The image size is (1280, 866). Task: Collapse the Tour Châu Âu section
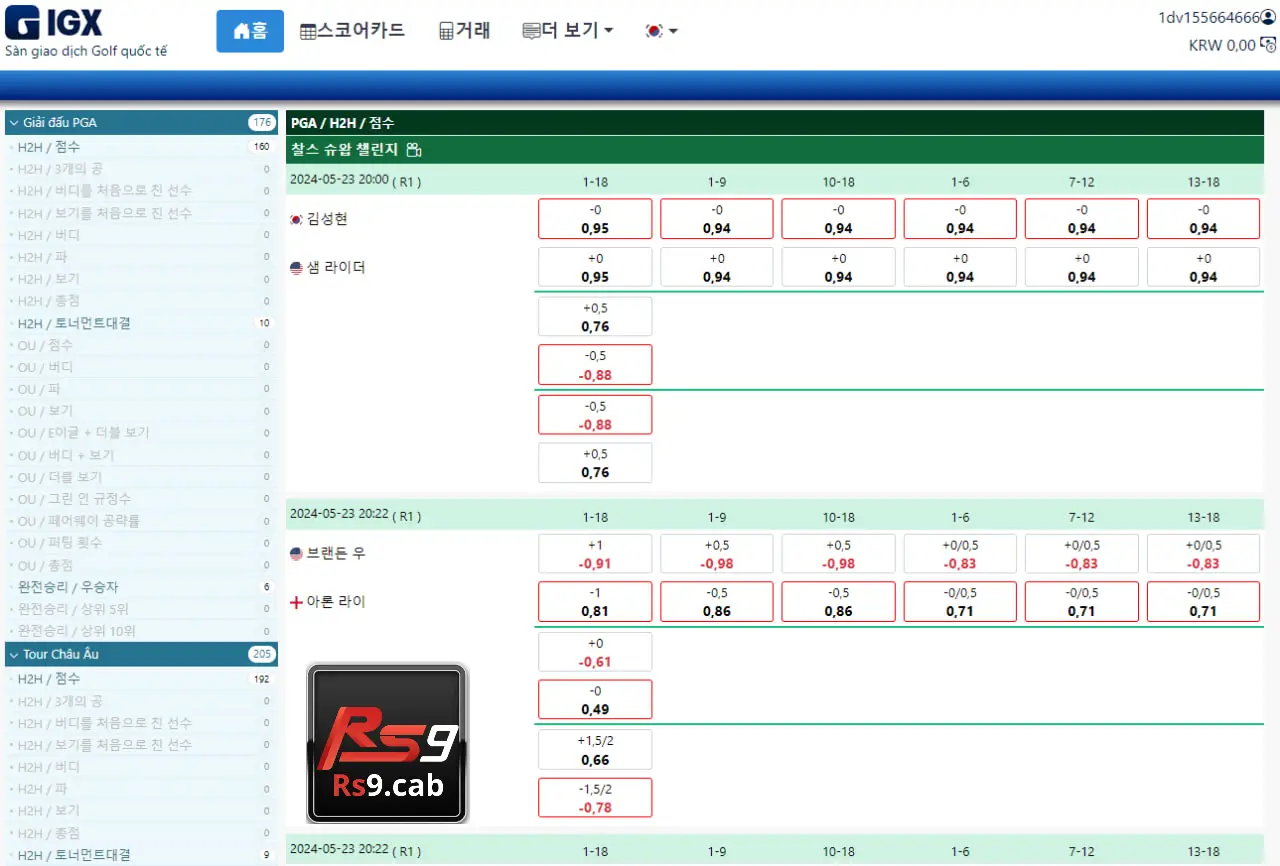(x=141, y=654)
